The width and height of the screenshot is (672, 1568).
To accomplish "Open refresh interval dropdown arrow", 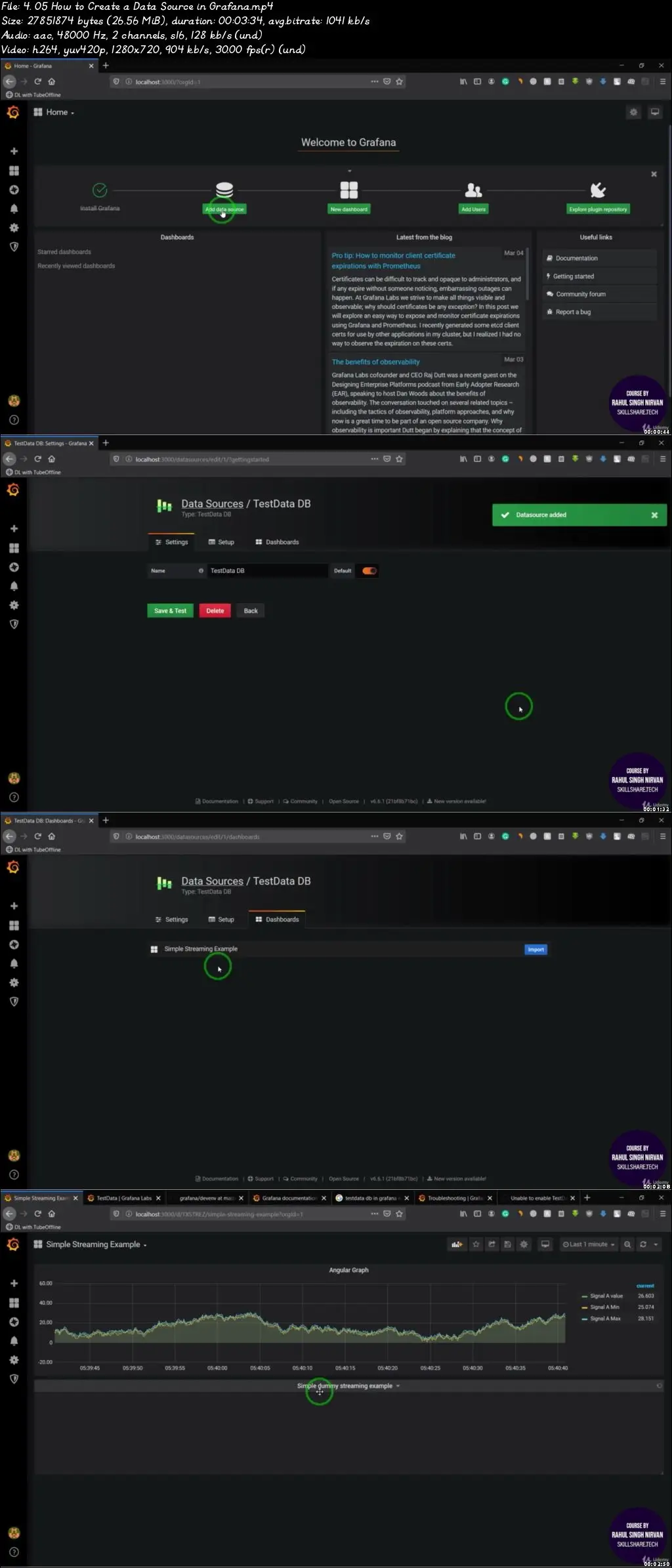I will coord(656,1244).
